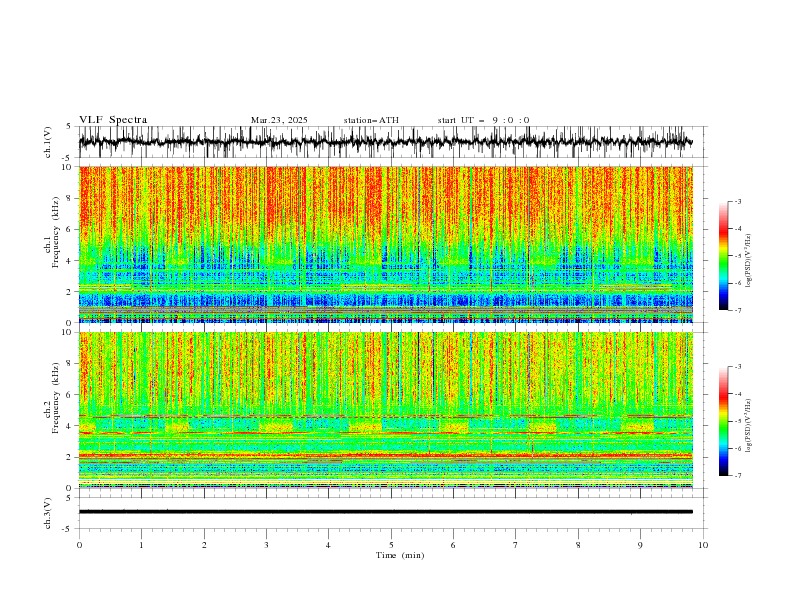Click the ch.3 flat voltage trace
The height and width of the screenshot is (612, 792).
(x=386, y=512)
